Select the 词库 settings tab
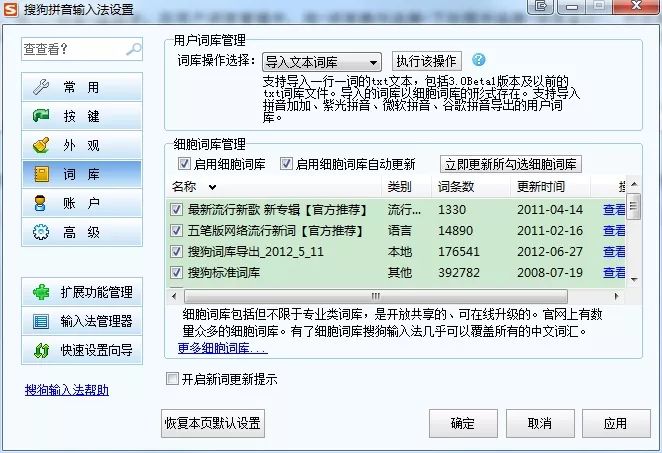The image size is (662, 453). click(82, 174)
